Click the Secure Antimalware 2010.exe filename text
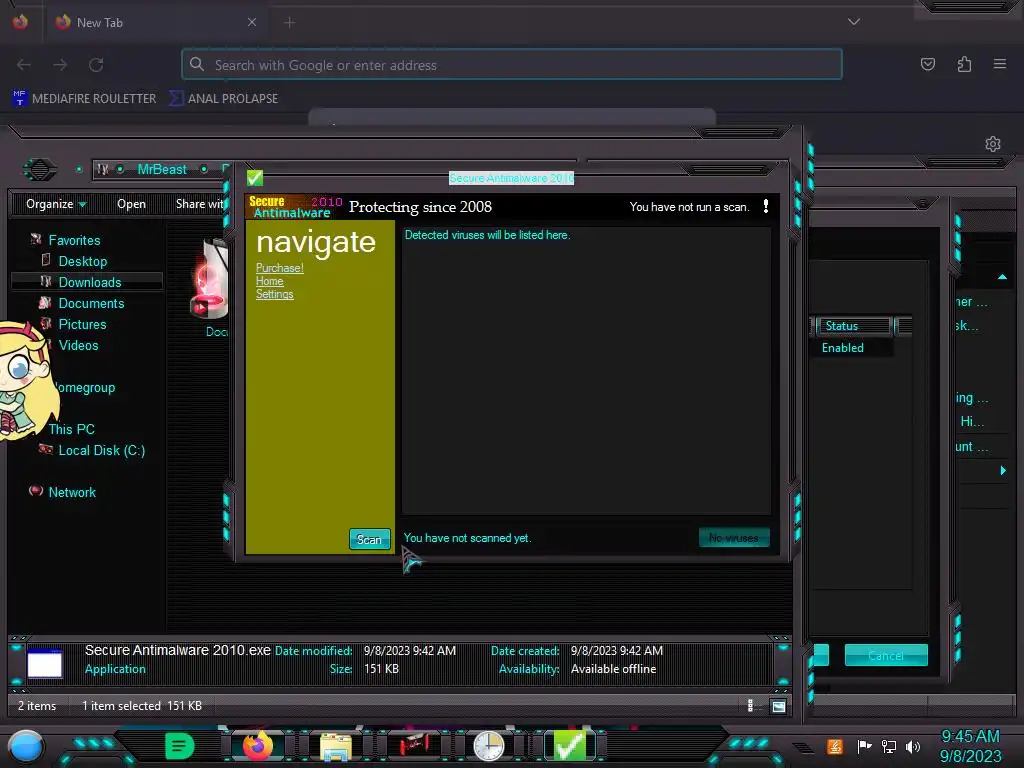This screenshot has width=1024, height=768. tap(178, 650)
